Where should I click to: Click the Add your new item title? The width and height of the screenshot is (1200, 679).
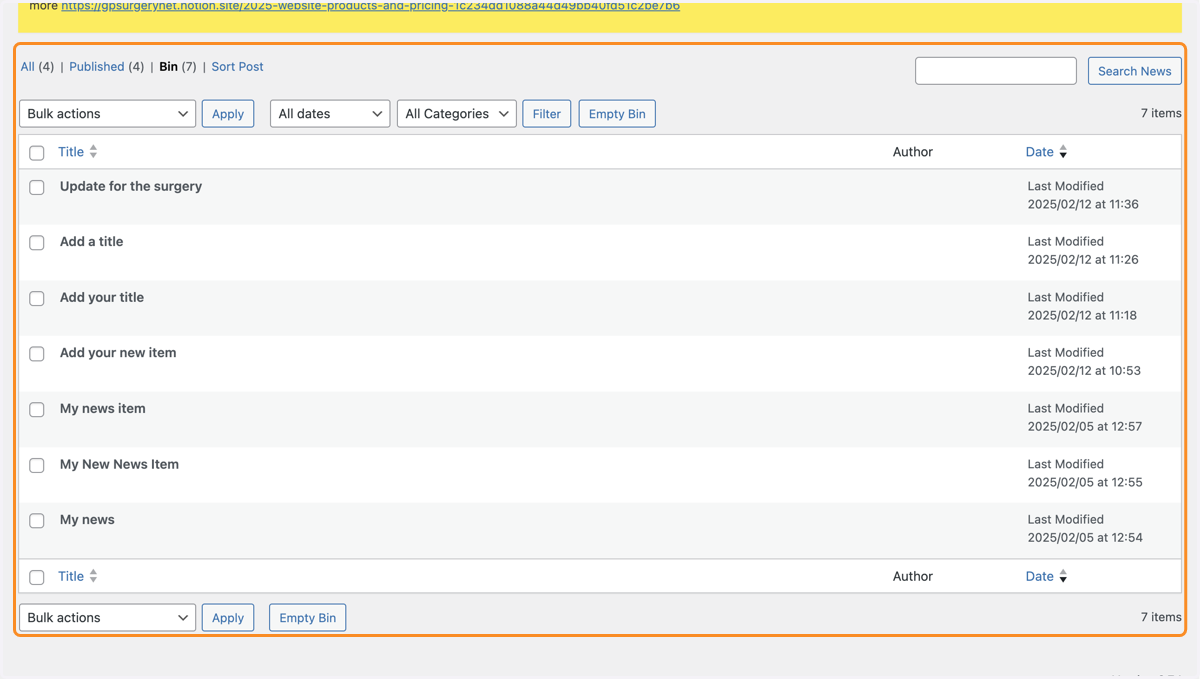118,353
